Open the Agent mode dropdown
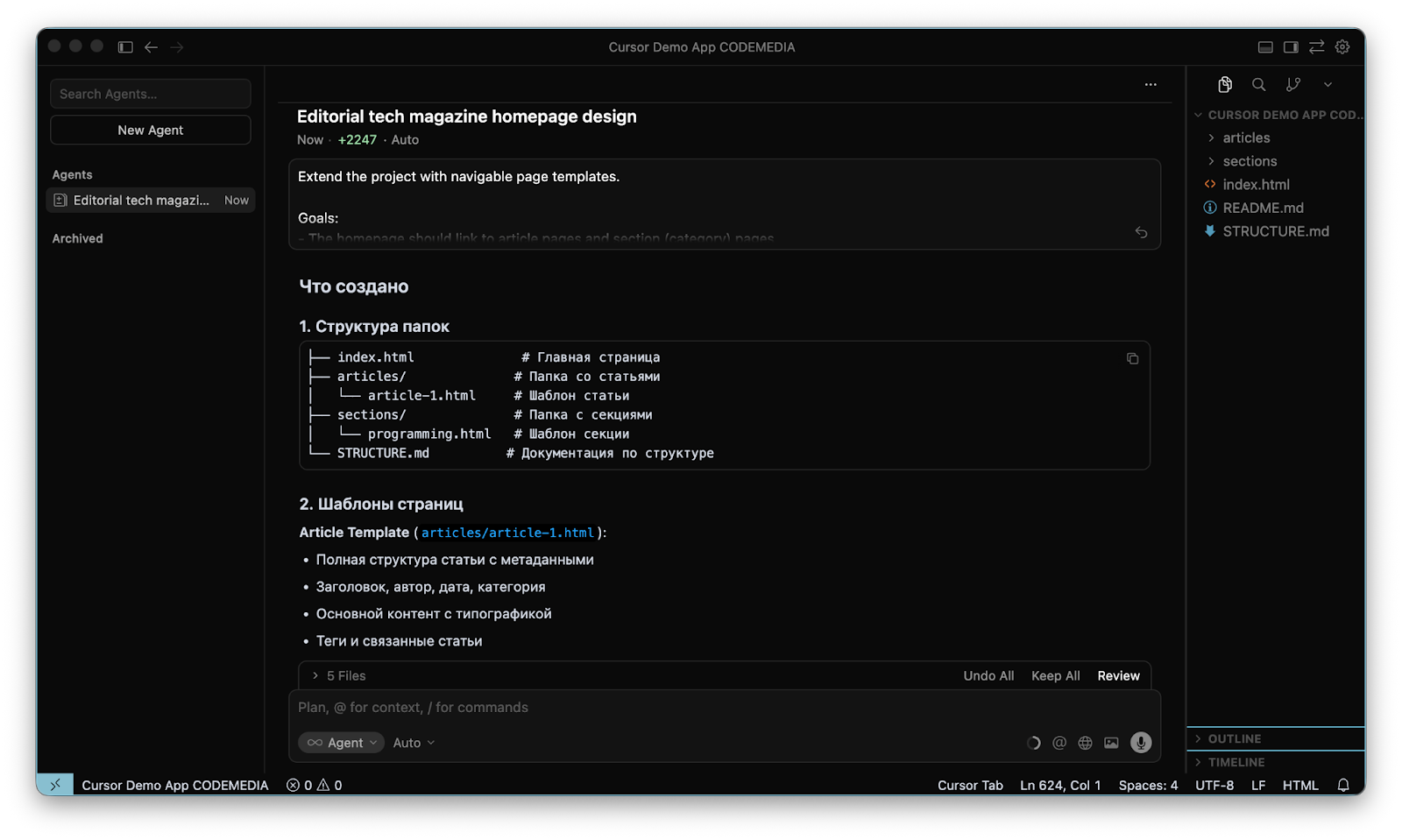1402x840 pixels. pos(342,743)
